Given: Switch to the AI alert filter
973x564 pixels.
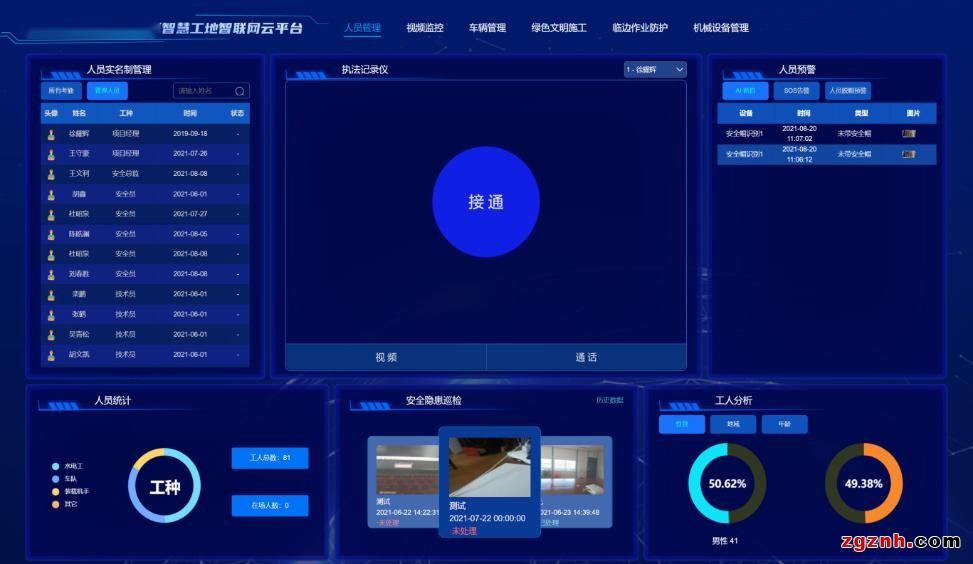Looking at the screenshot, I should coord(744,91).
